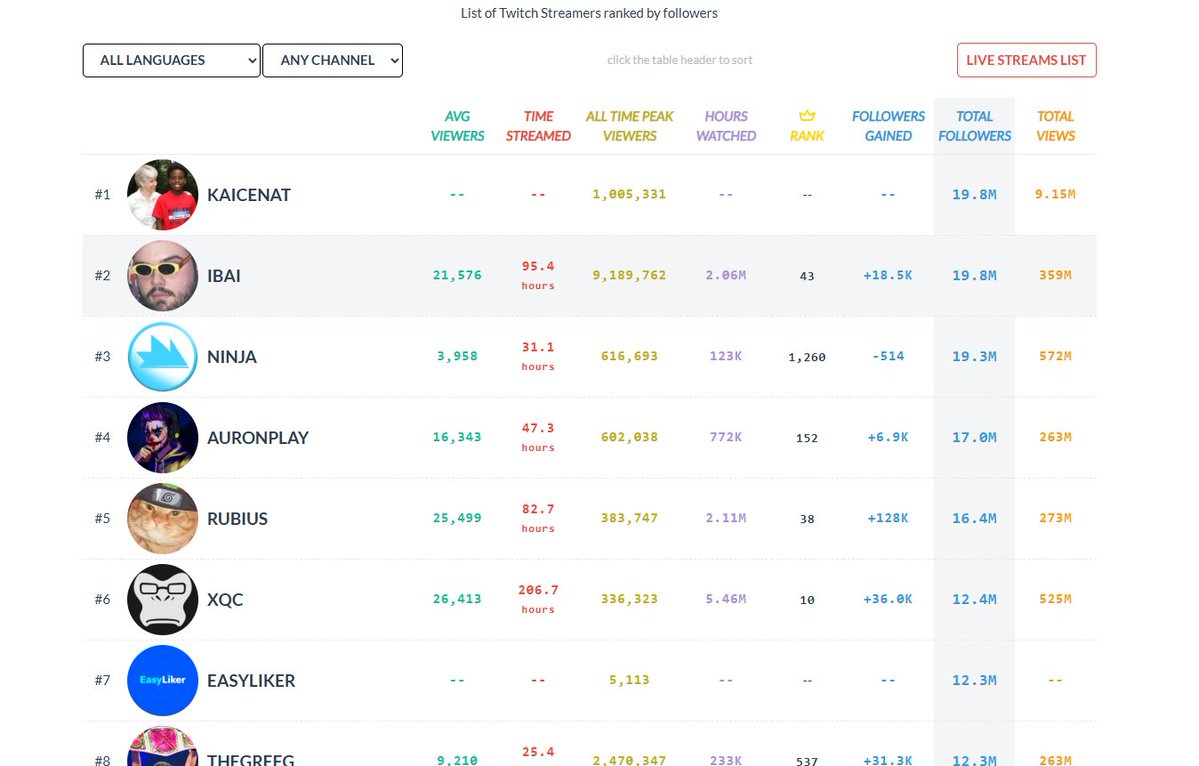Click the #1 rank number
Viewport: 1199px width, 766px height.
[x=102, y=195]
